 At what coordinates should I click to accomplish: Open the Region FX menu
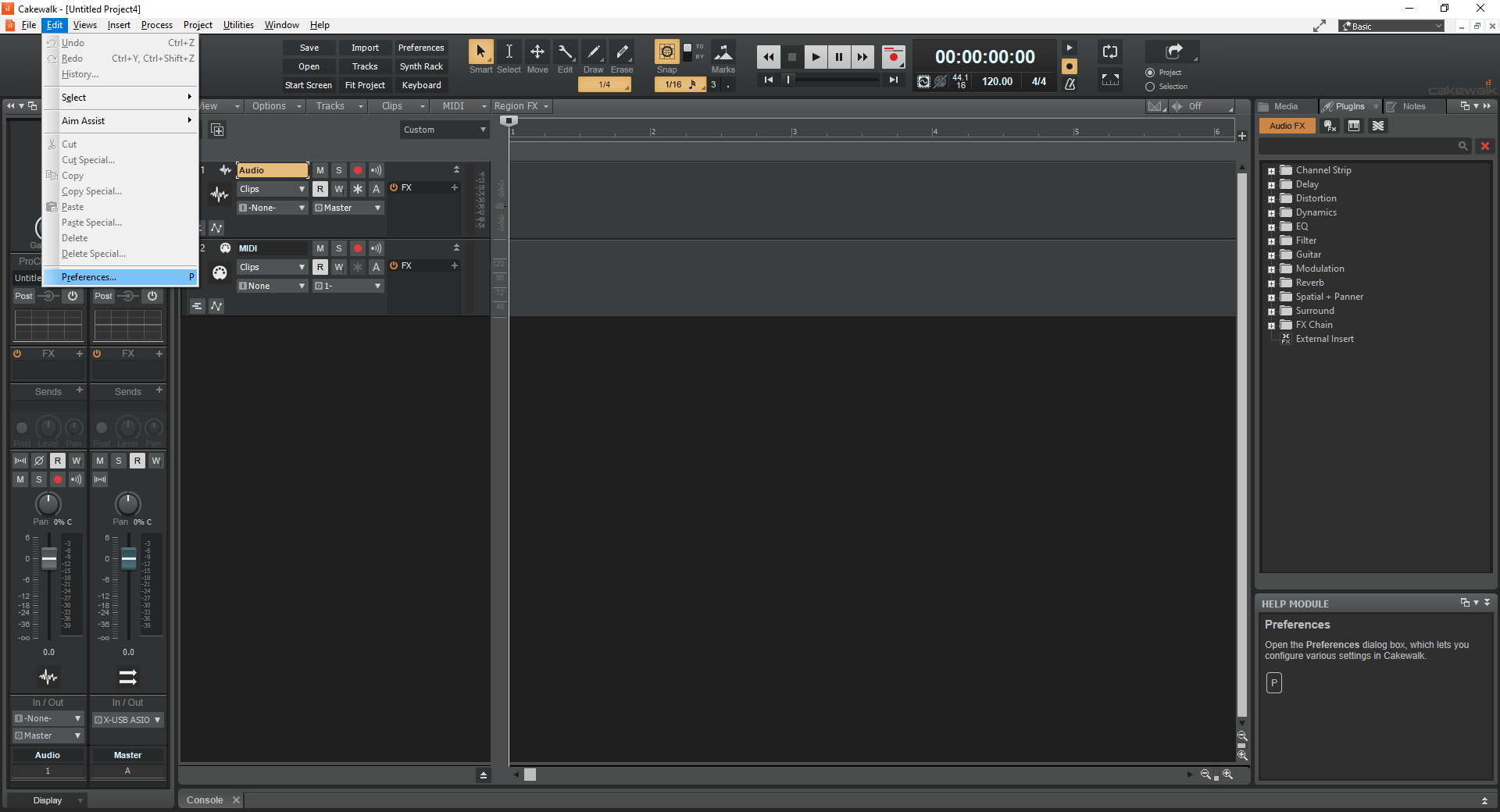(x=521, y=106)
